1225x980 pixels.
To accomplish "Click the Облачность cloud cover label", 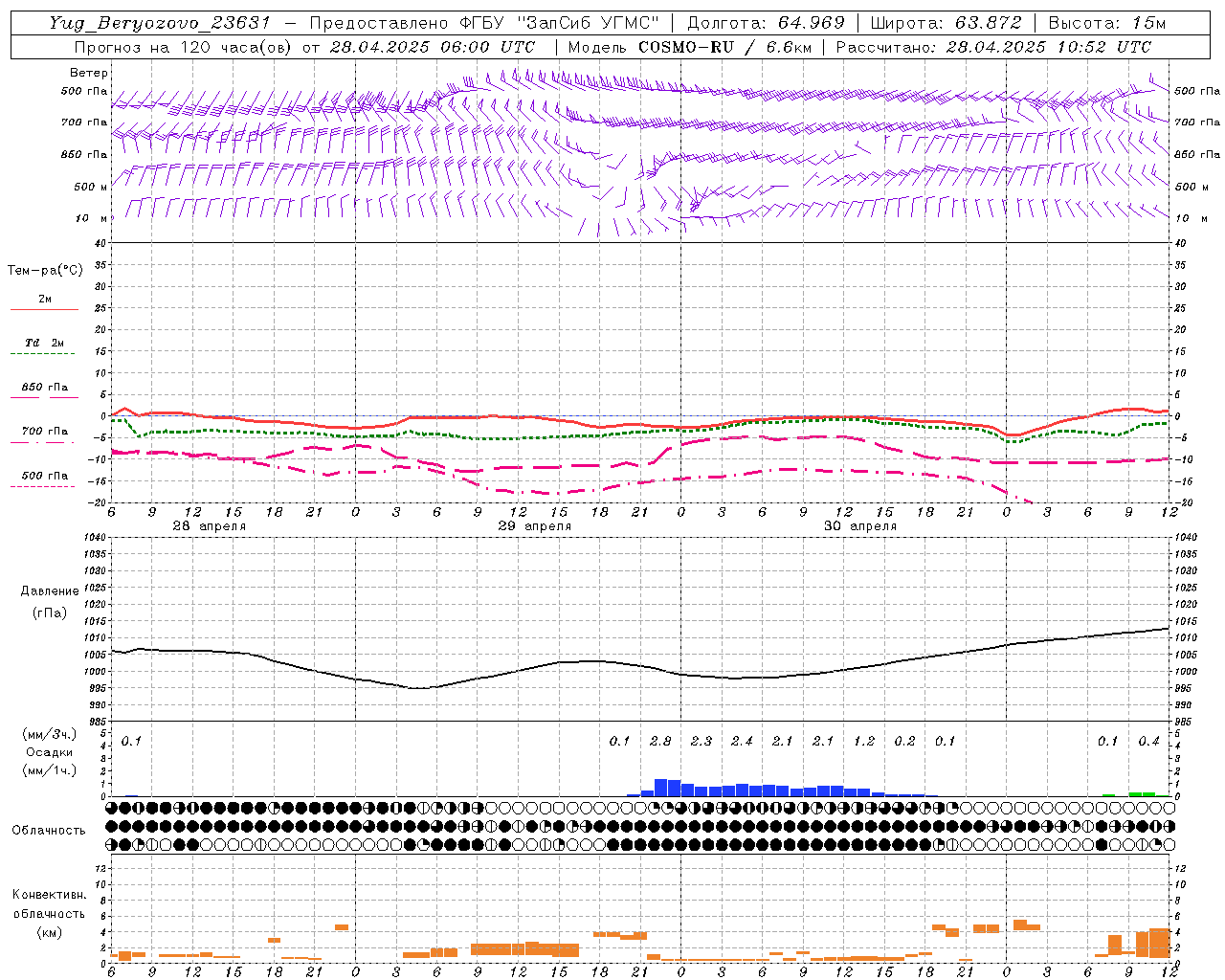I will pos(49,830).
